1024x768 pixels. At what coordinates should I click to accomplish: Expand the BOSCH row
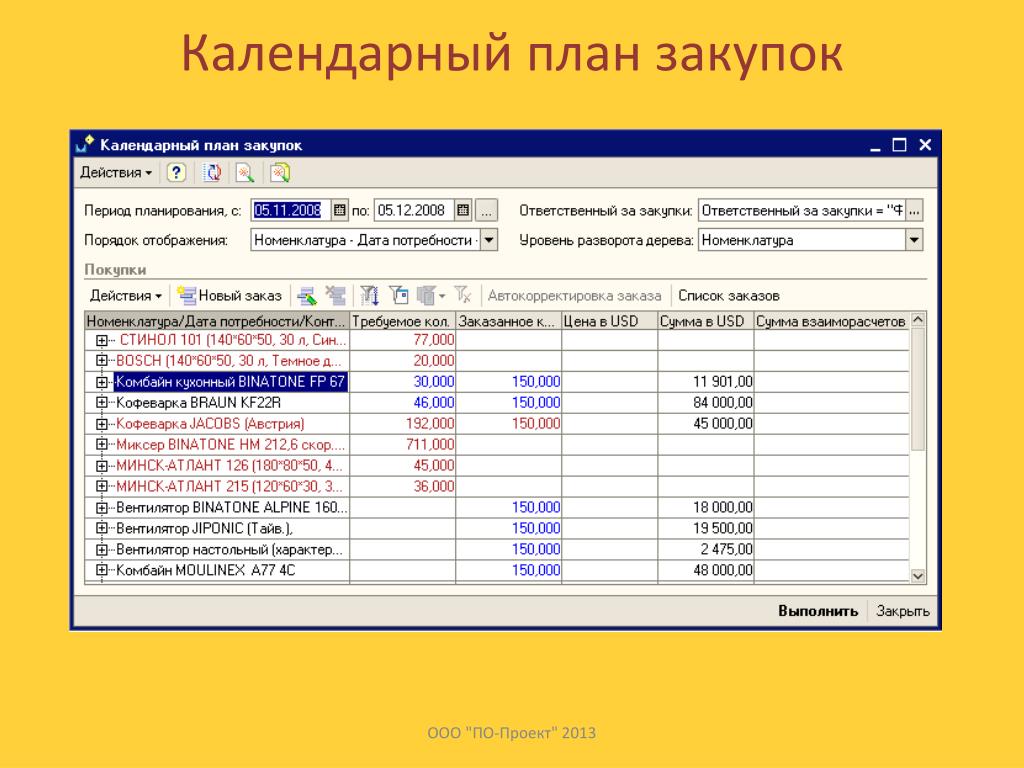coord(101,360)
